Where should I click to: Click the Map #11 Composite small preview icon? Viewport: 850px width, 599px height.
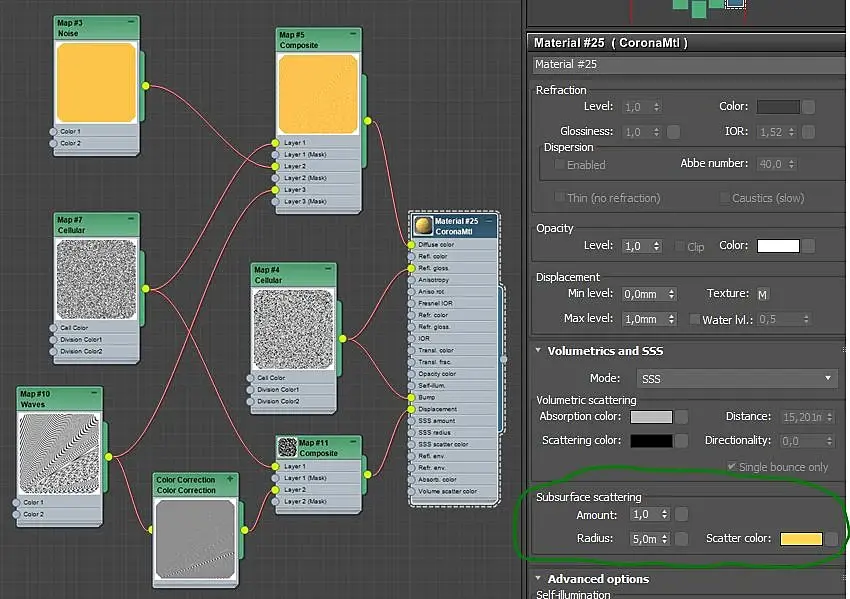(x=287, y=447)
